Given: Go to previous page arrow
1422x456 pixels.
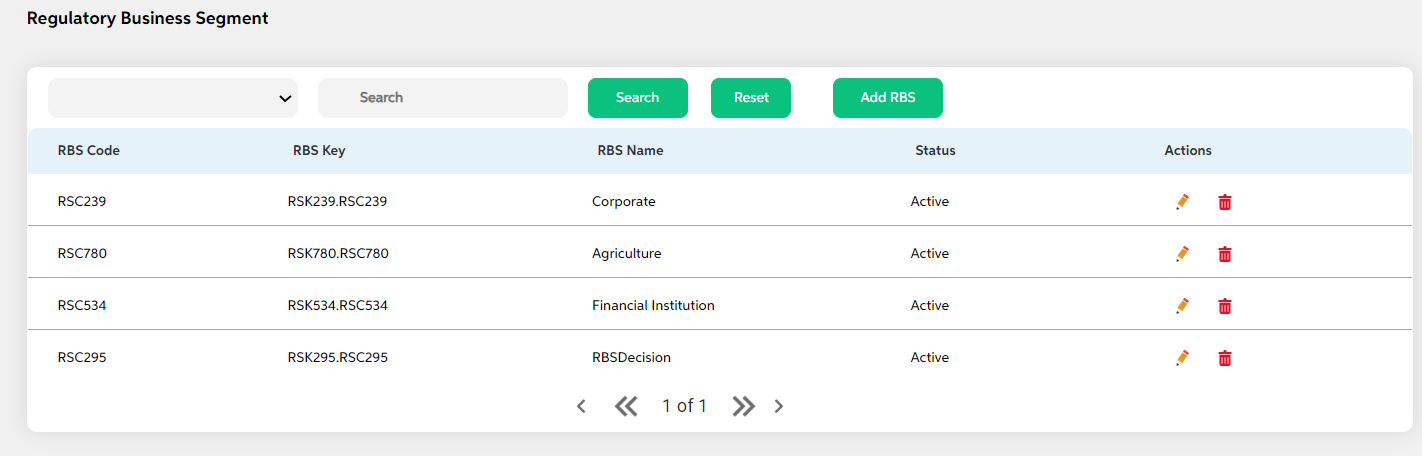Looking at the screenshot, I should pyautogui.click(x=581, y=406).
